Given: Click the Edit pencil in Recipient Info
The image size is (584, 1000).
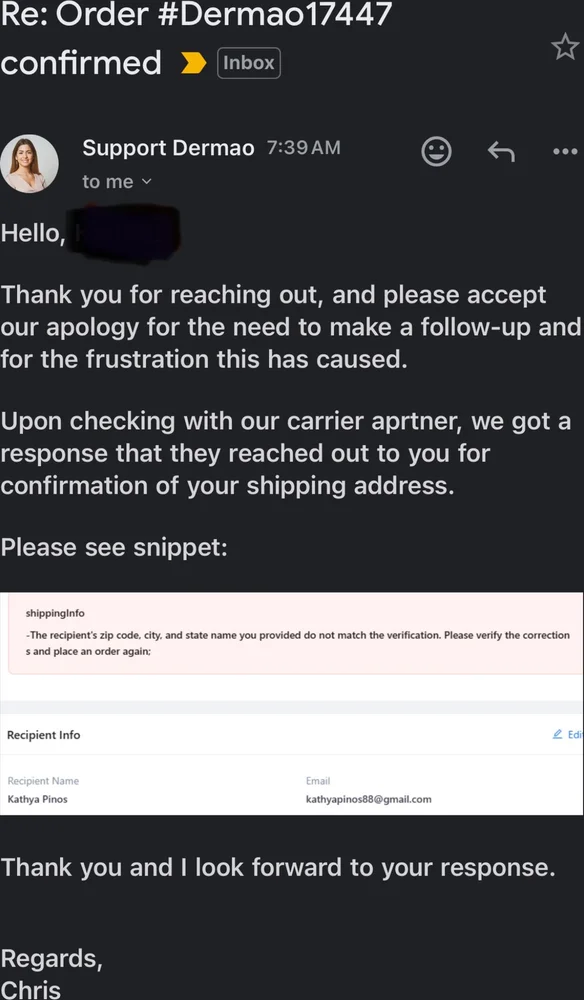Looking at the screenshot, I should point(567,735).
